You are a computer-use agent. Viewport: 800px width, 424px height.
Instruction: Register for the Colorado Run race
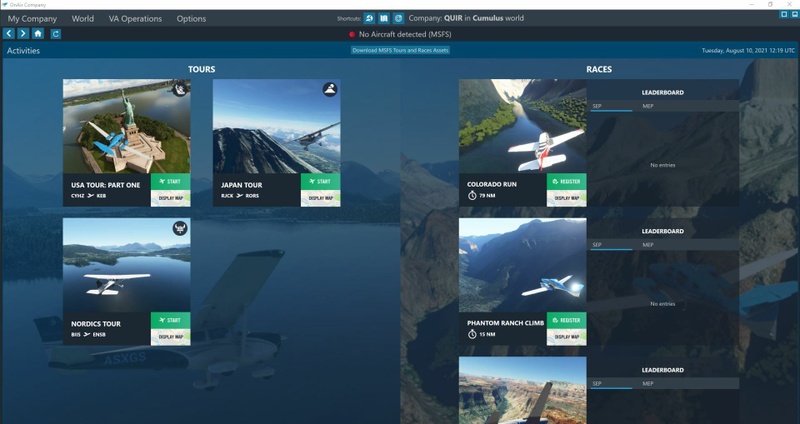566,181
